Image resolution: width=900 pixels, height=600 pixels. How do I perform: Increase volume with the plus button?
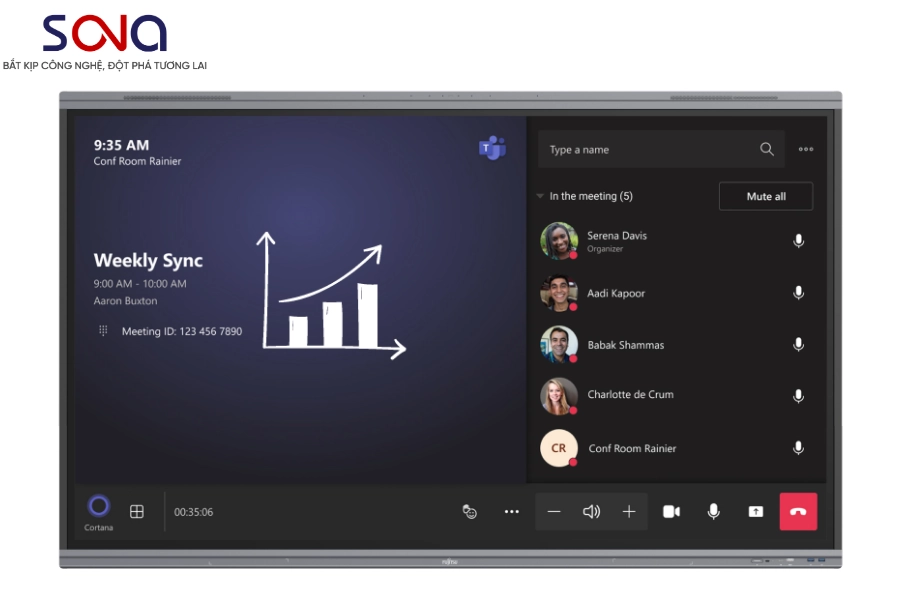629,512
